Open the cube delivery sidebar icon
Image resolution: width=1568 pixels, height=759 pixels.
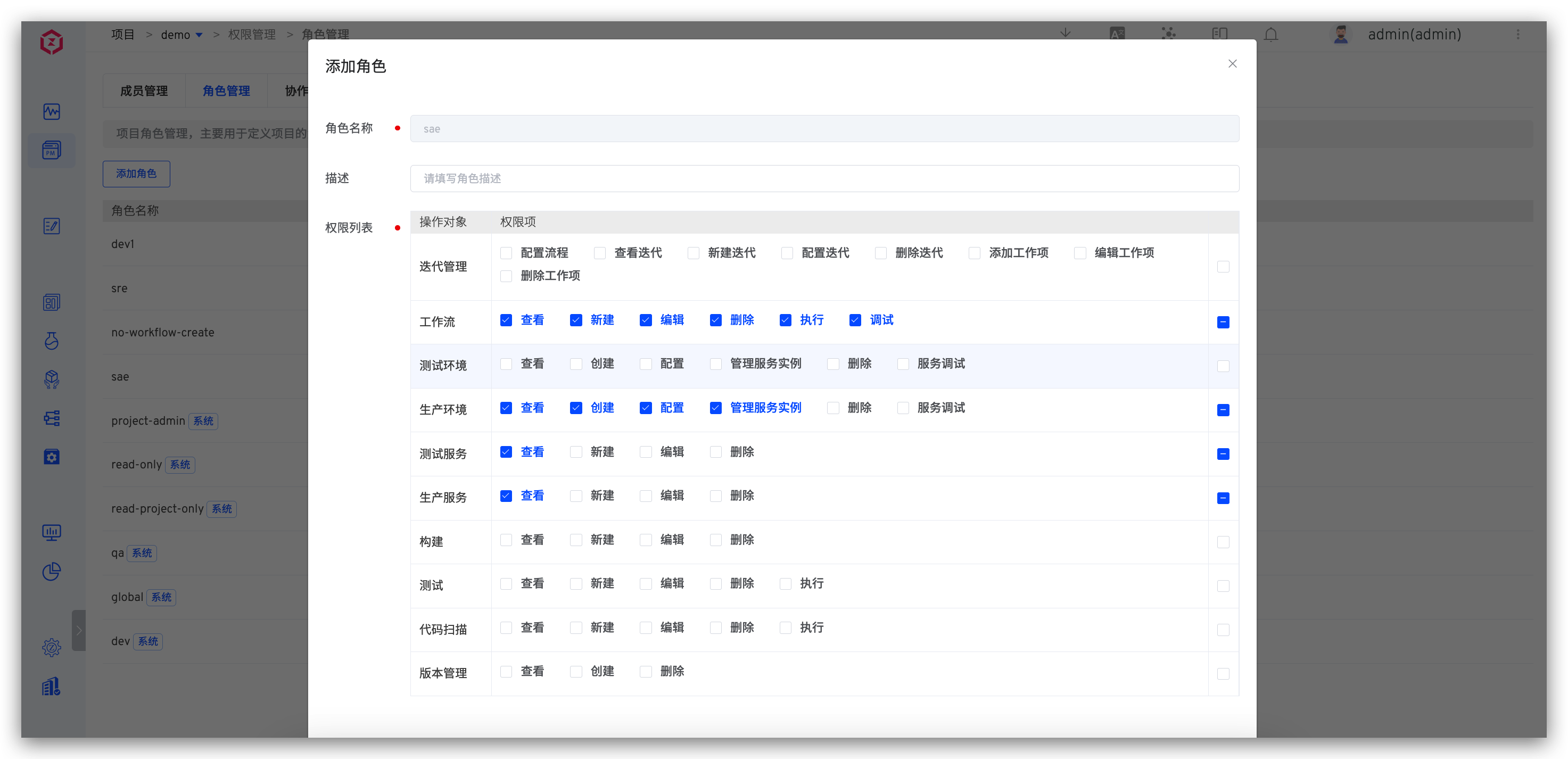coord(52,379)
